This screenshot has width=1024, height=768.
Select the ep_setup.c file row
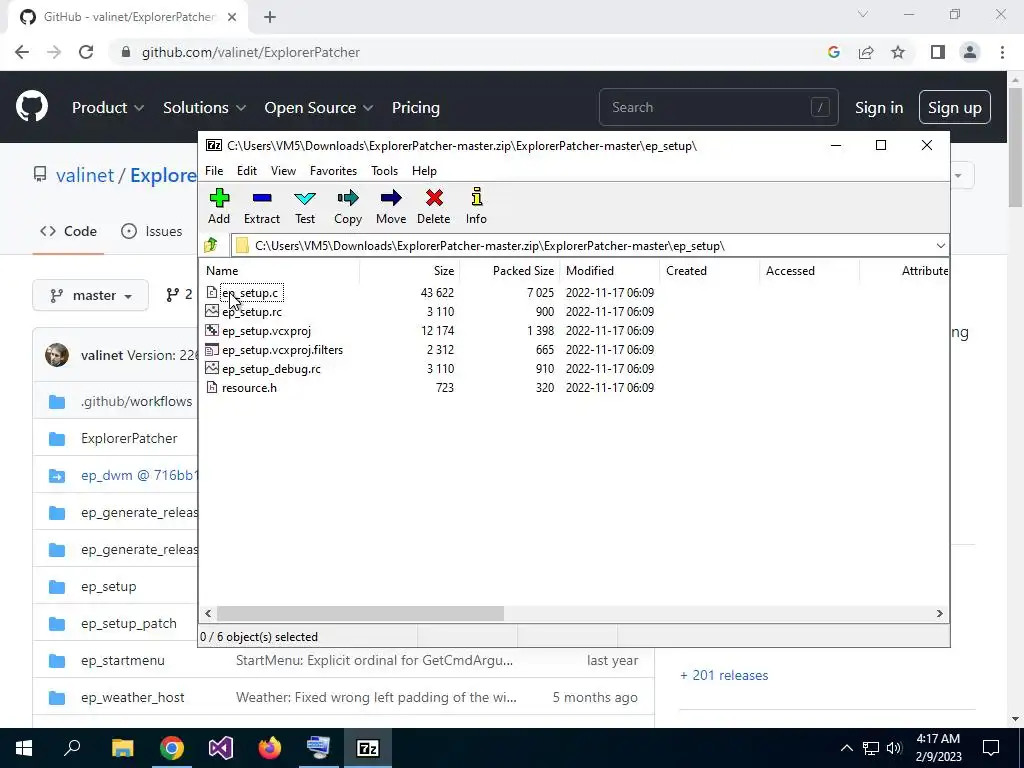point(250,293)
